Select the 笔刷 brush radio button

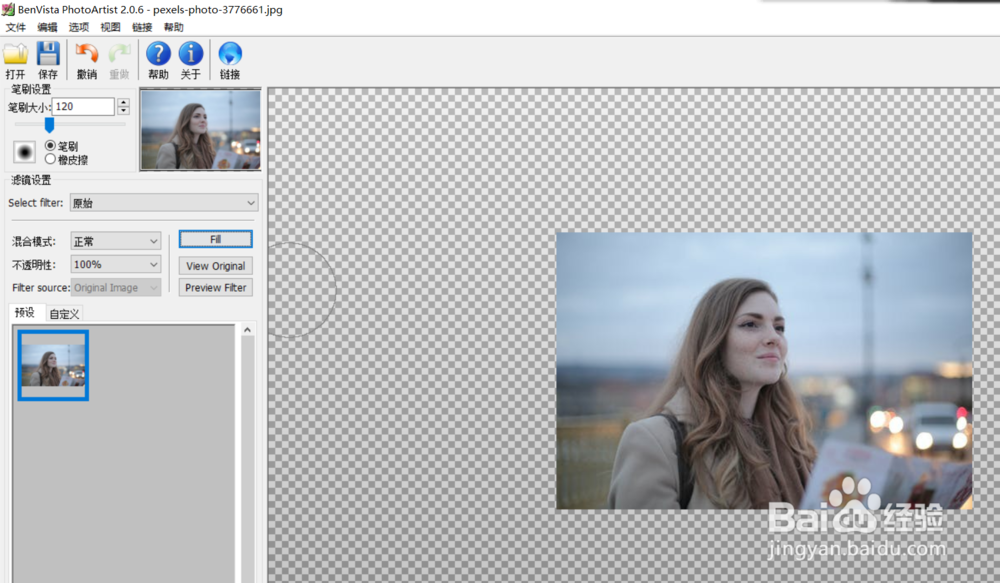(x=50, y=145)
